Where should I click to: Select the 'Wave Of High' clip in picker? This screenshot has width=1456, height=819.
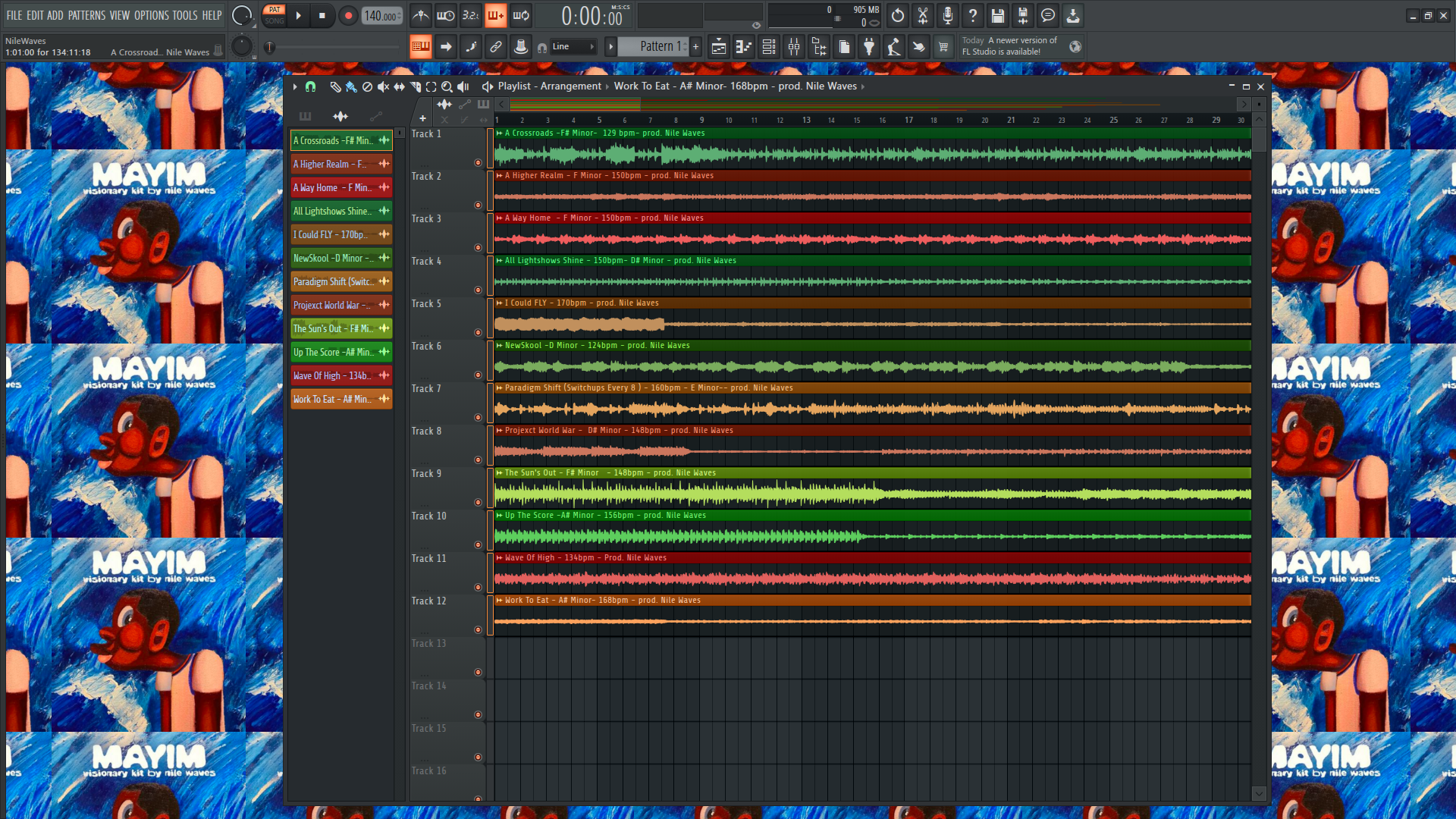pyautogui.click(x=332, y=375)
